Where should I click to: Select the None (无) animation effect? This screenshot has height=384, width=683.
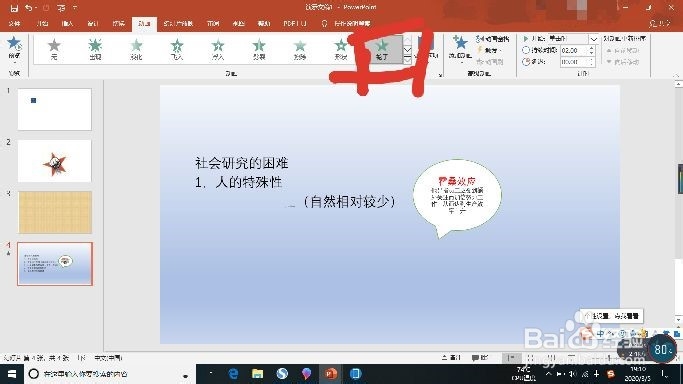(54, 49)
